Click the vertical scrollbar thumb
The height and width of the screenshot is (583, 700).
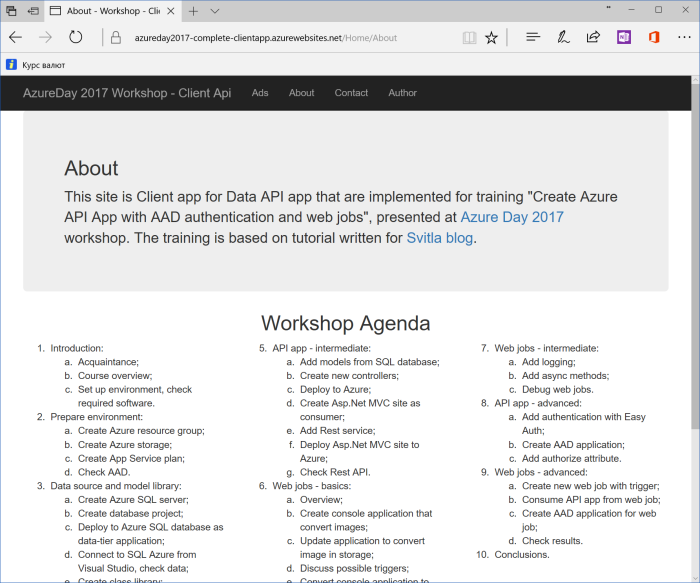(x=695, y=257)
